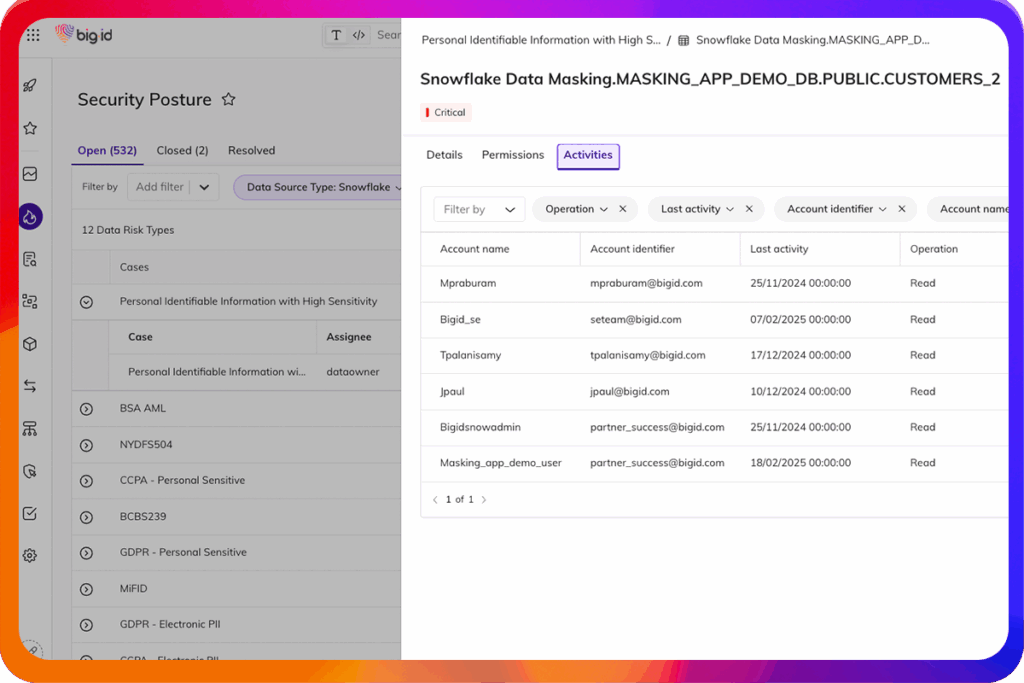Open the checklist task icon in sidebar
The width and height of the screenshot is (1024, 683).
click(30, 513)
